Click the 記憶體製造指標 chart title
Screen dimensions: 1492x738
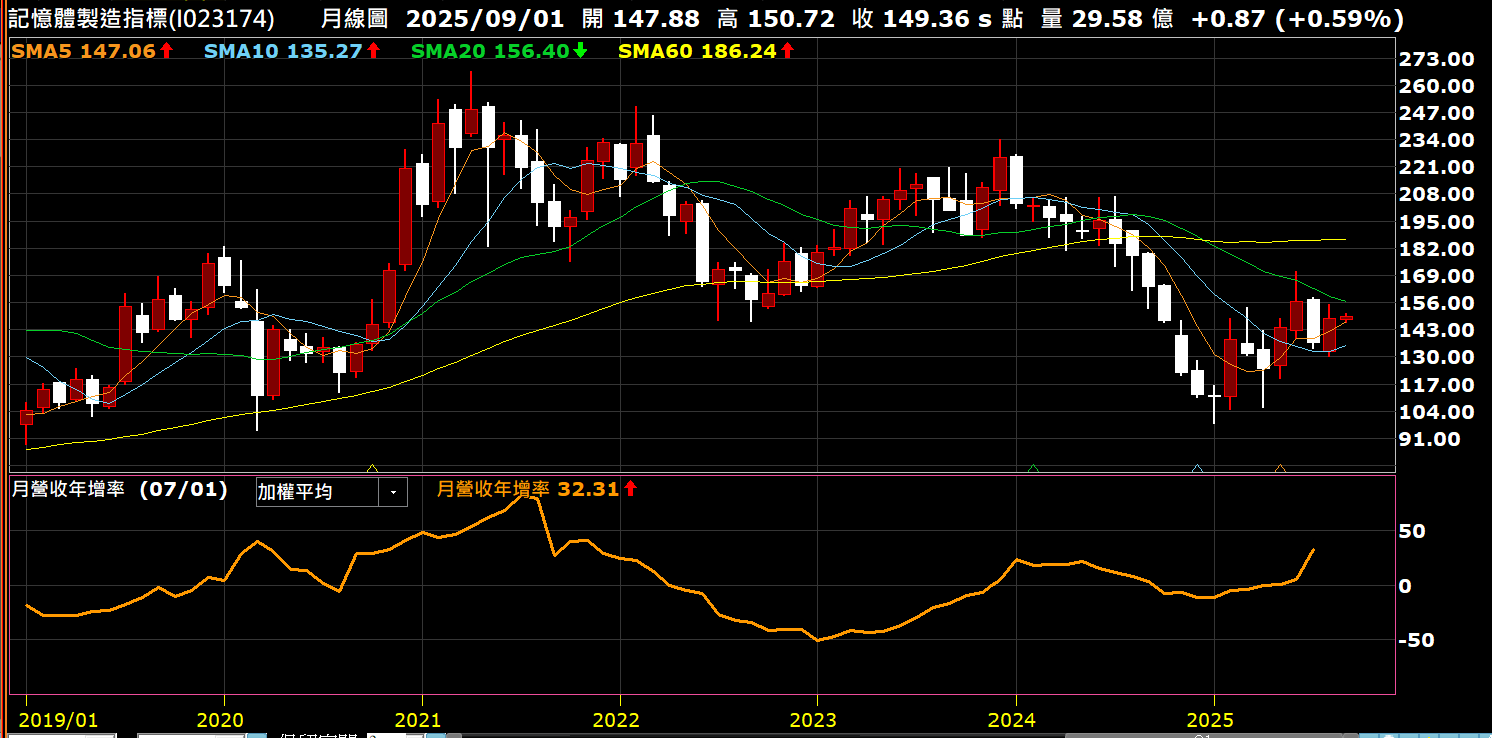pos(140,18)
